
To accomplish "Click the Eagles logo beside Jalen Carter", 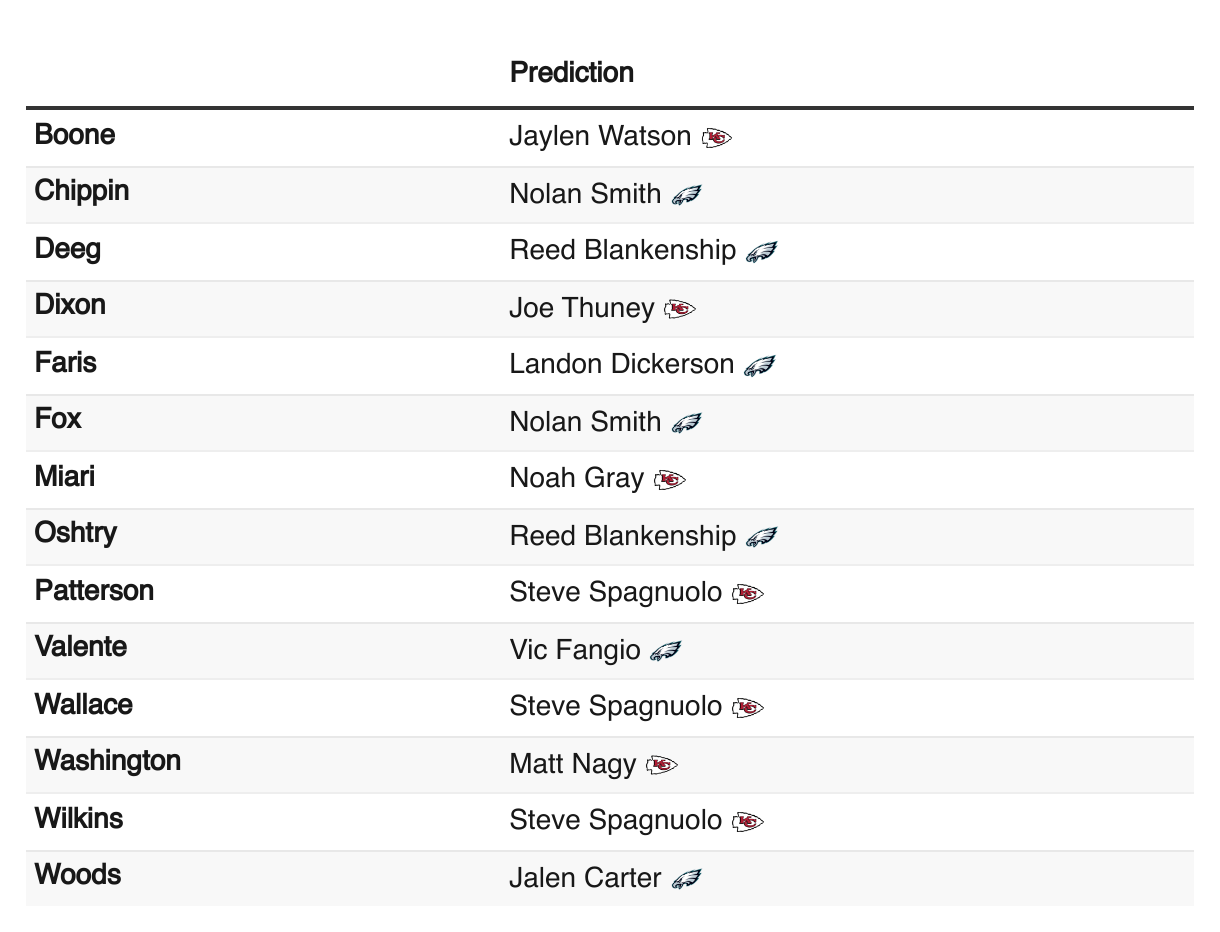I will tap(686, 879).
